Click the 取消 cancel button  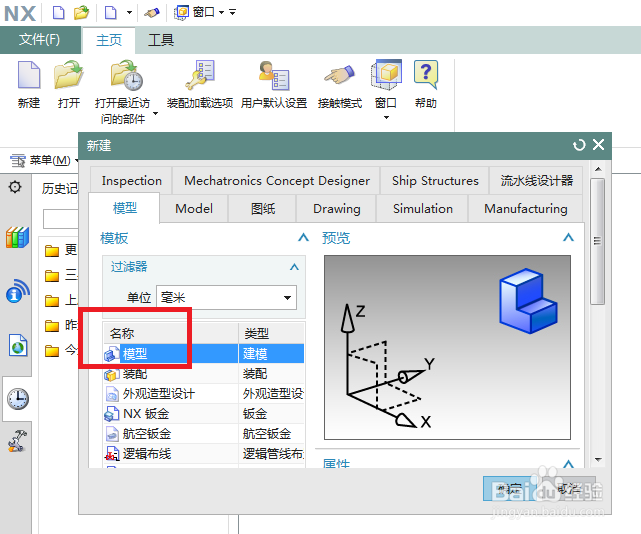coord(569,489)
